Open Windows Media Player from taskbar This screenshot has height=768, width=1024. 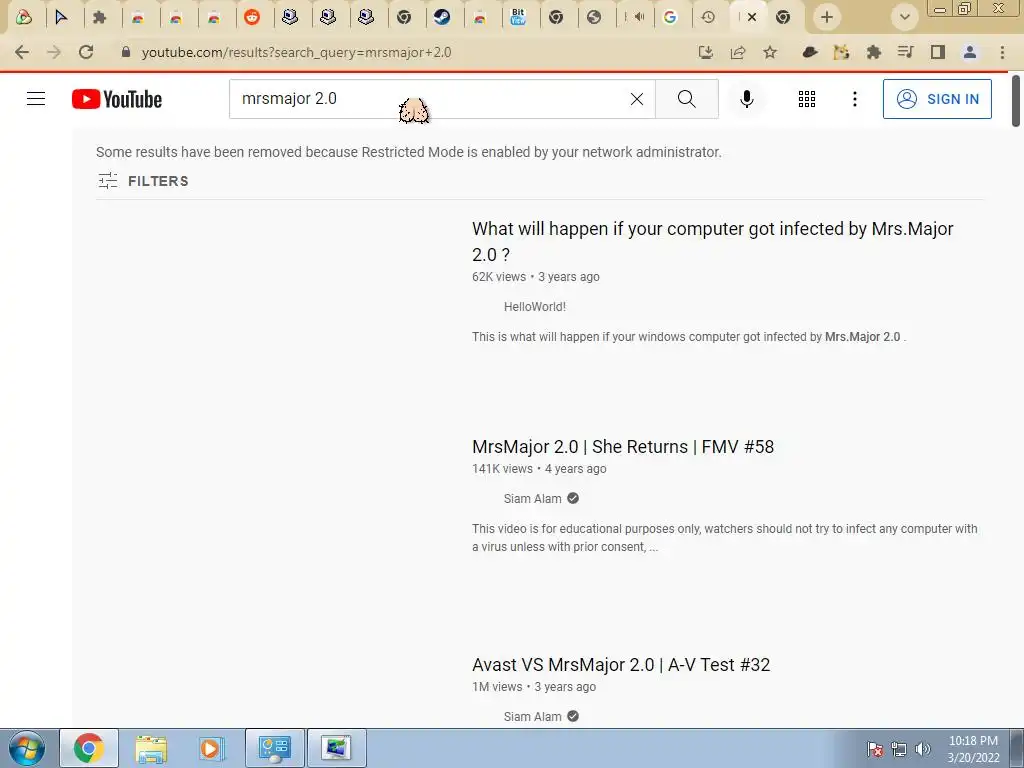point(211,748)
